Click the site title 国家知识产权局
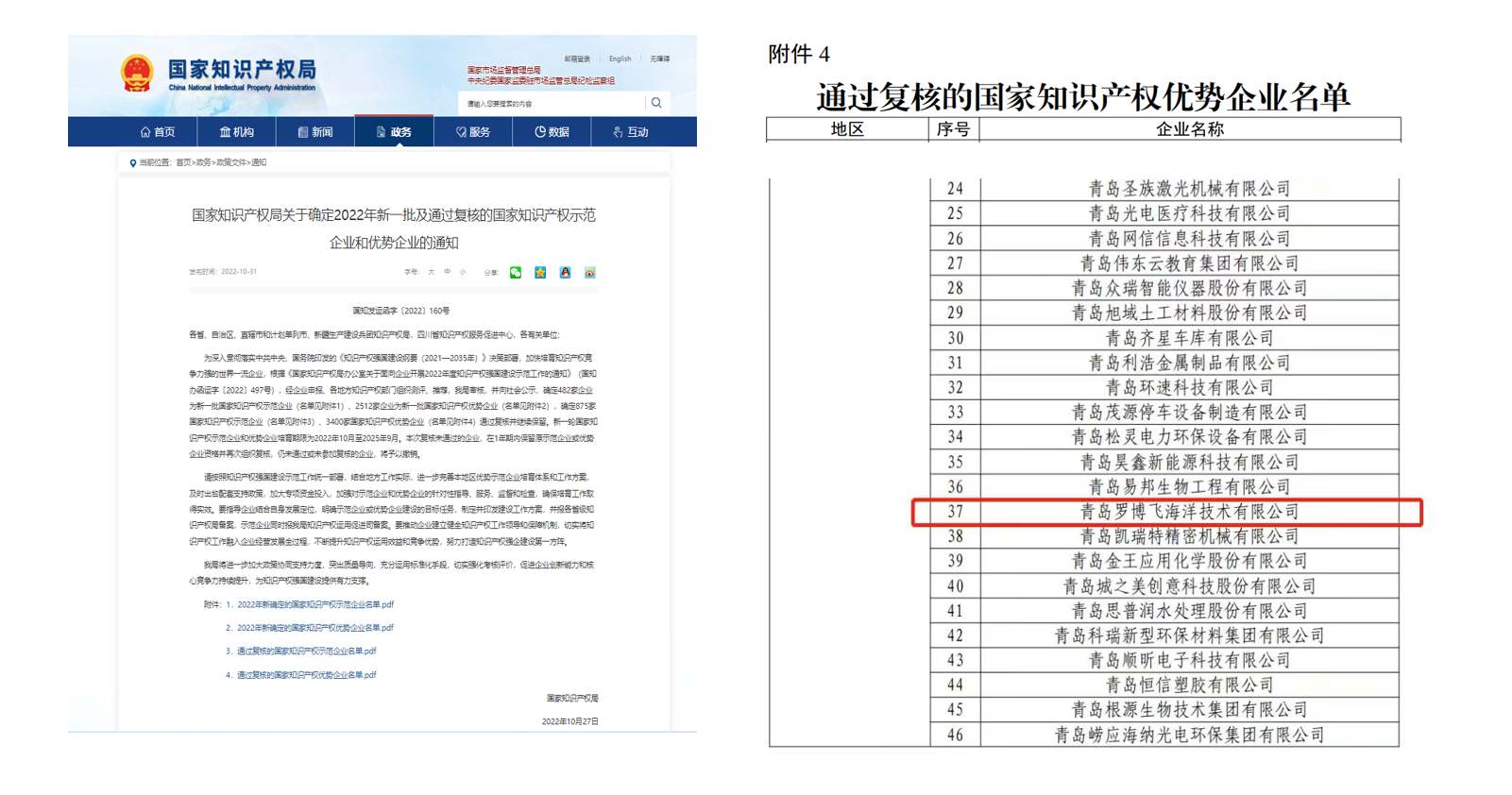The image size is (1512, 795). pos(242,69)
